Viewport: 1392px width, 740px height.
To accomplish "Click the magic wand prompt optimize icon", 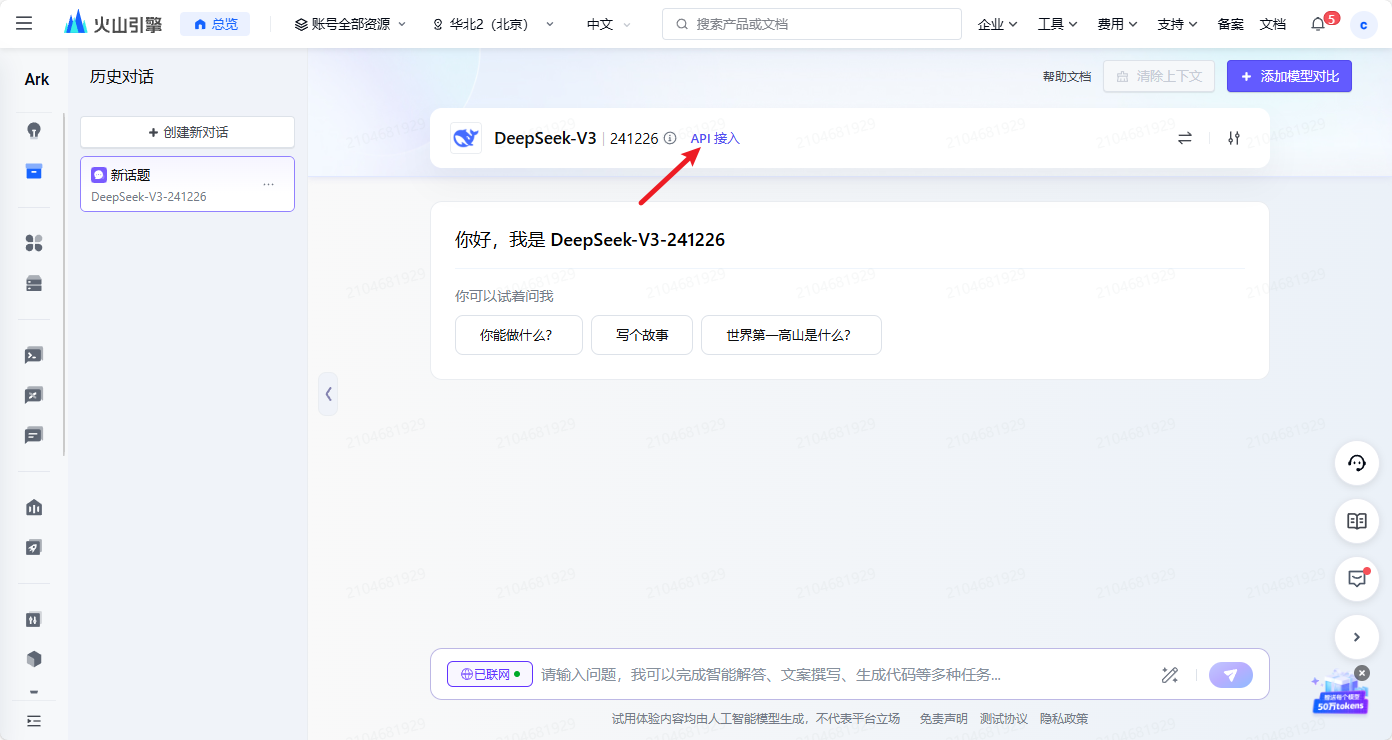I will 1170,675.
